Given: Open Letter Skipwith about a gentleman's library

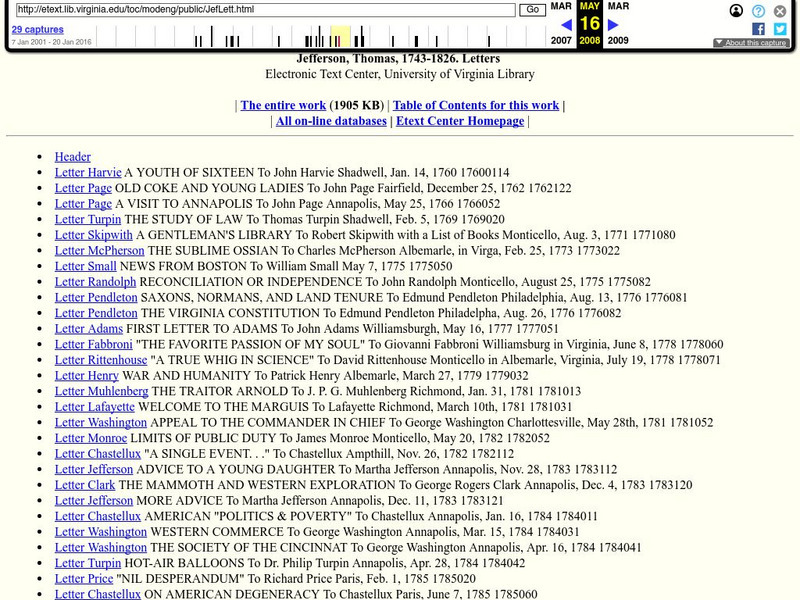Looking at the screenshot, I should [x=93, y=235].
